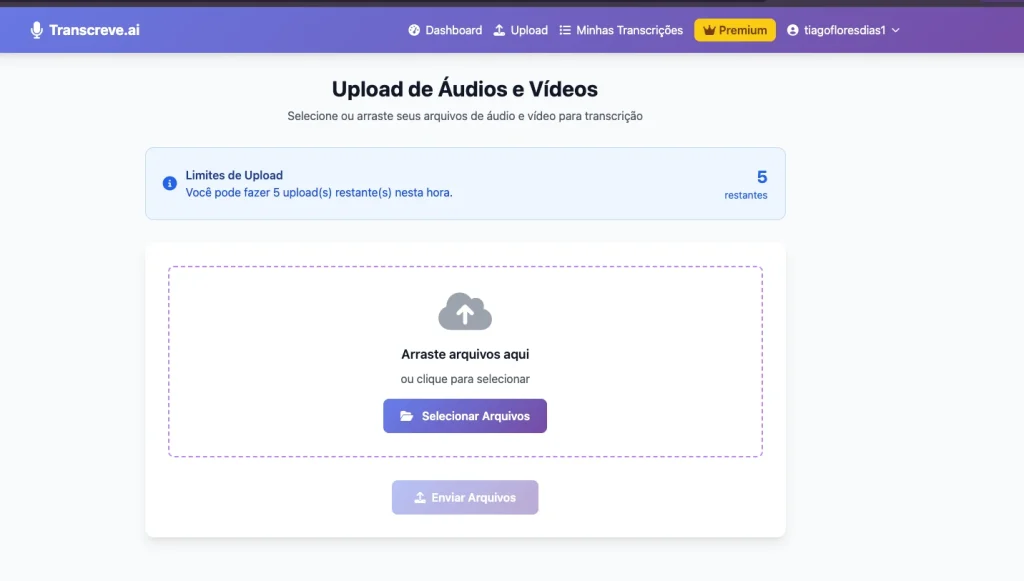Viewport: 1024px width, 581px height.
Task: Select the Upload item in the navbar
Action: [520, 30]
